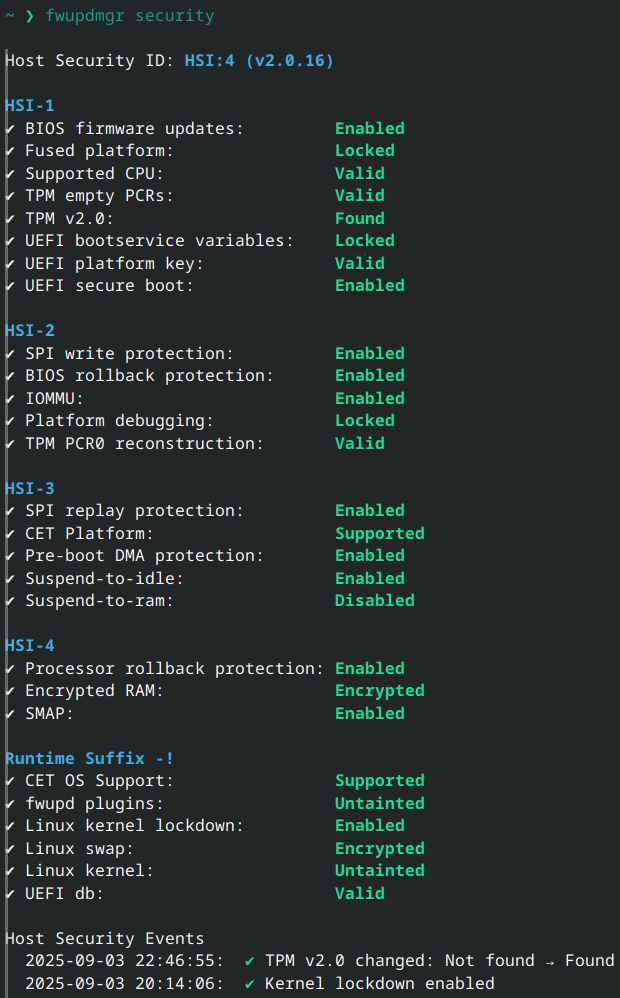Click the checkmark next to Suspend-to-ram
620x998 pixels.
10,601
